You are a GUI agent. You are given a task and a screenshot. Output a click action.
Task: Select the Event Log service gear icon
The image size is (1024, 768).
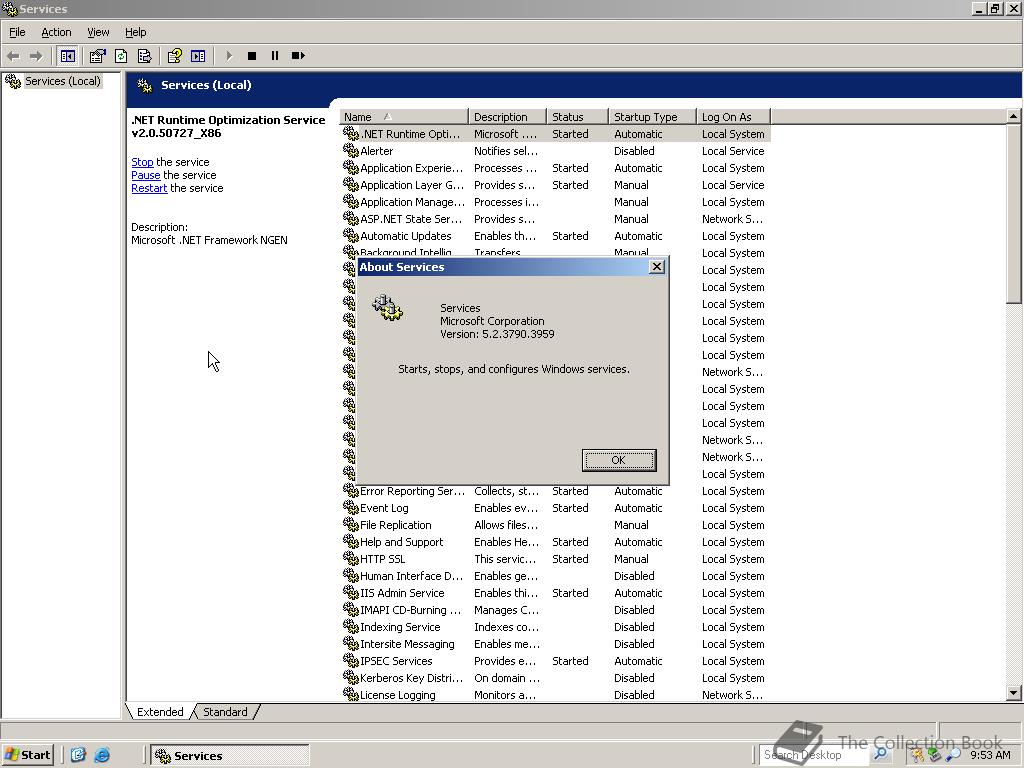coord(351,507)
